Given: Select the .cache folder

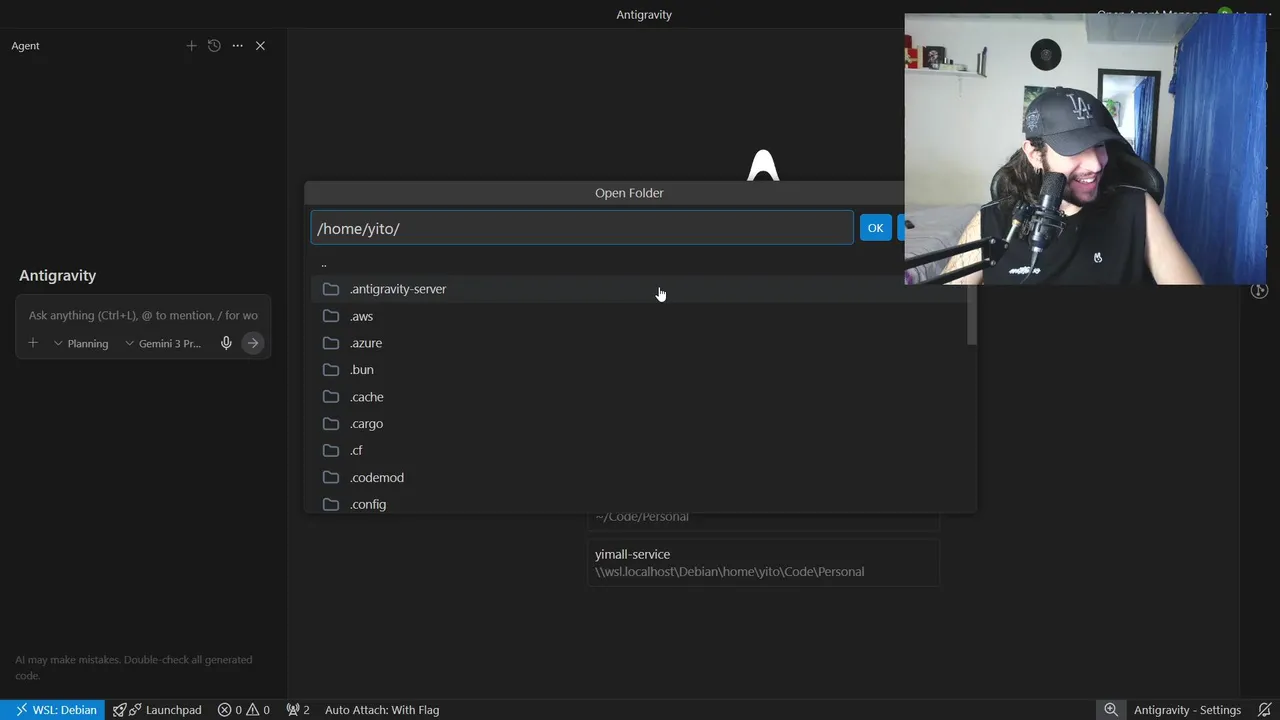Looking at the screenshot, I should pos(640,397).
